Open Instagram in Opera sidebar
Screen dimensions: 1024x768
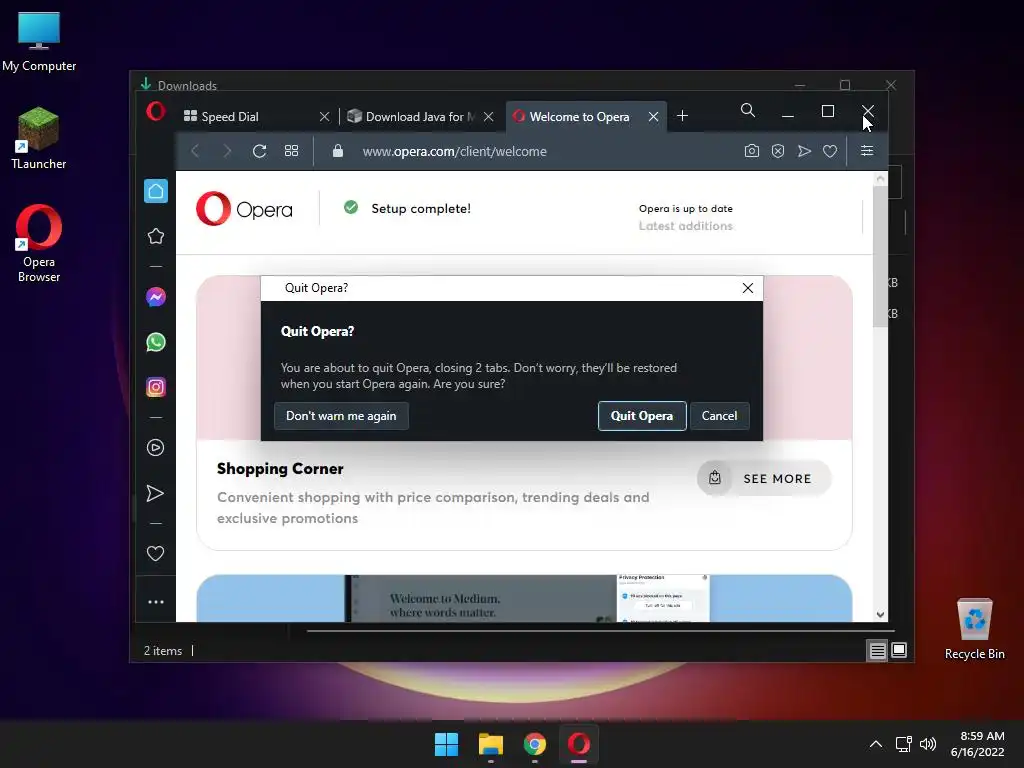click(x=155, y=387)
